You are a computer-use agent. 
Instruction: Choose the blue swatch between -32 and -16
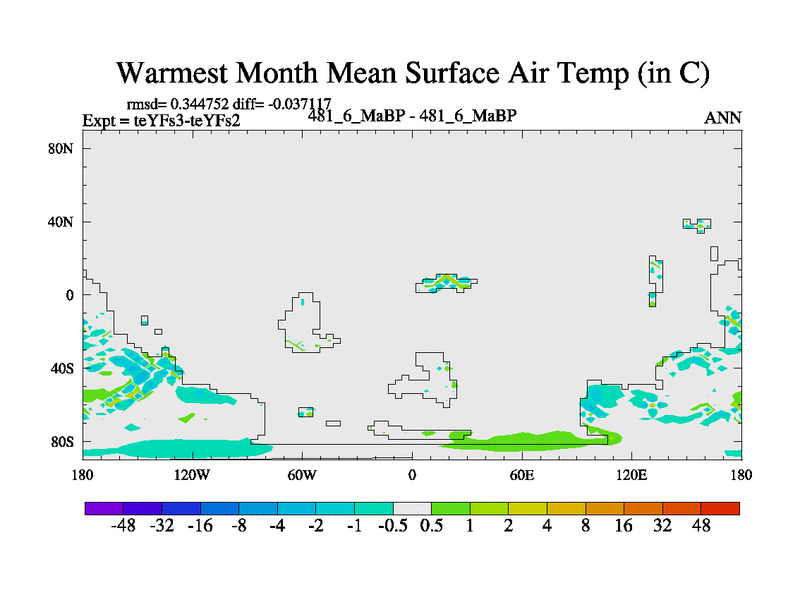coord(180,508)
